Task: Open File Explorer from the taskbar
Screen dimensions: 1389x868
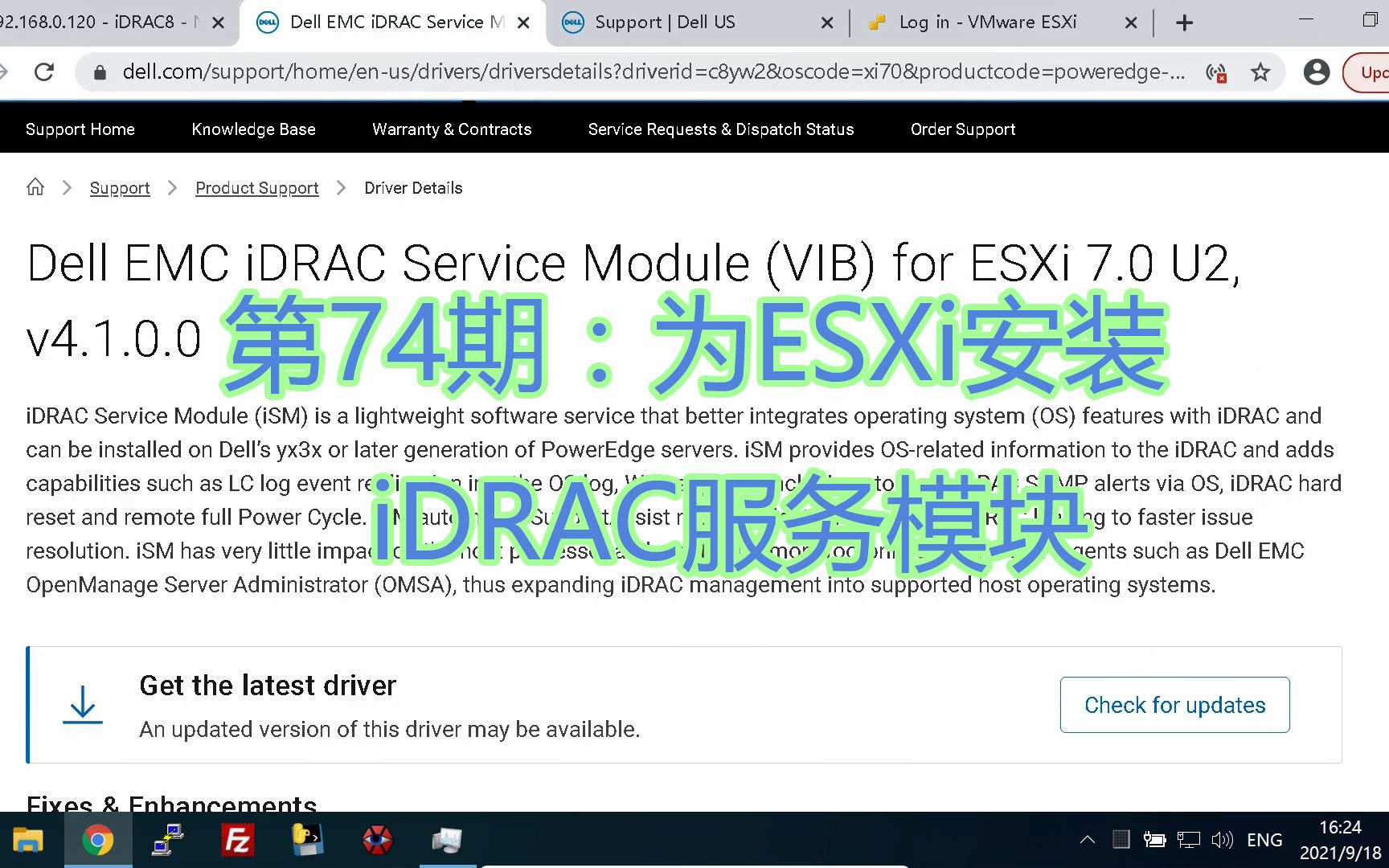Action: tap(27, 840)
